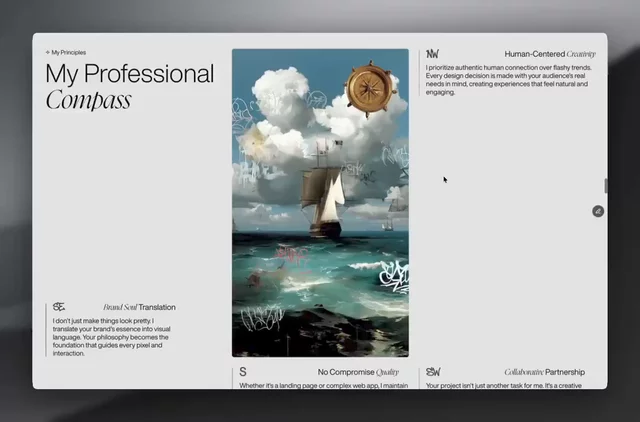Click text 'Your project isn't just another task'
This screenshot has width=640, height=422.
coord(504,385)
